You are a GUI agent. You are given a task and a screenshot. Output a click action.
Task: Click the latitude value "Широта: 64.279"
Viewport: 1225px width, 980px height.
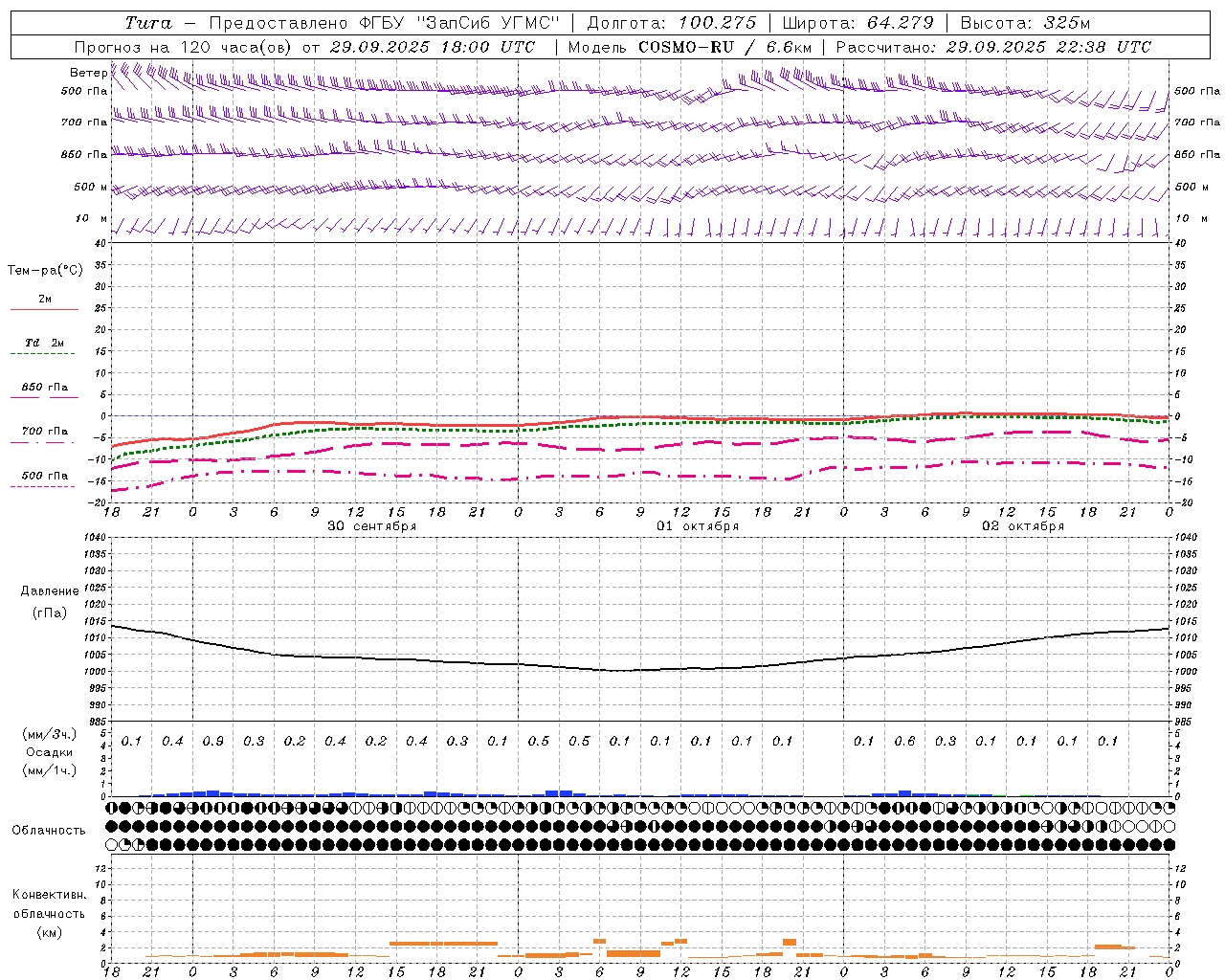pyautogui.click(x=857, y=23)
